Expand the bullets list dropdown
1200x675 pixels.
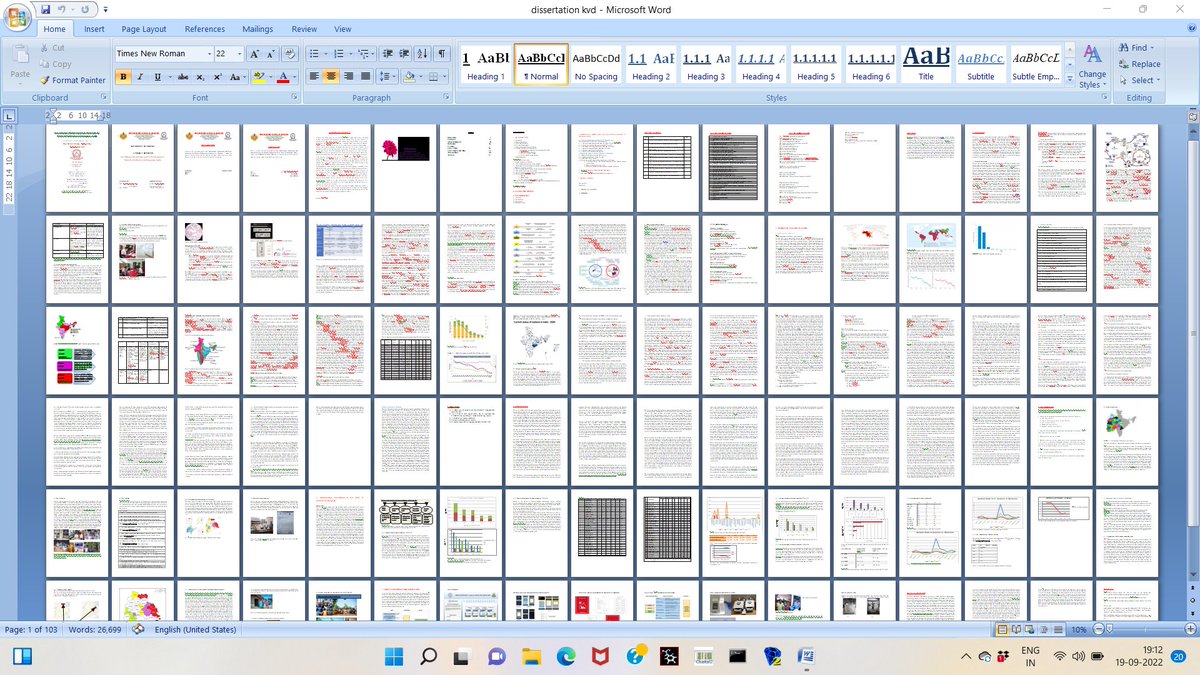(x=325, y=53)
